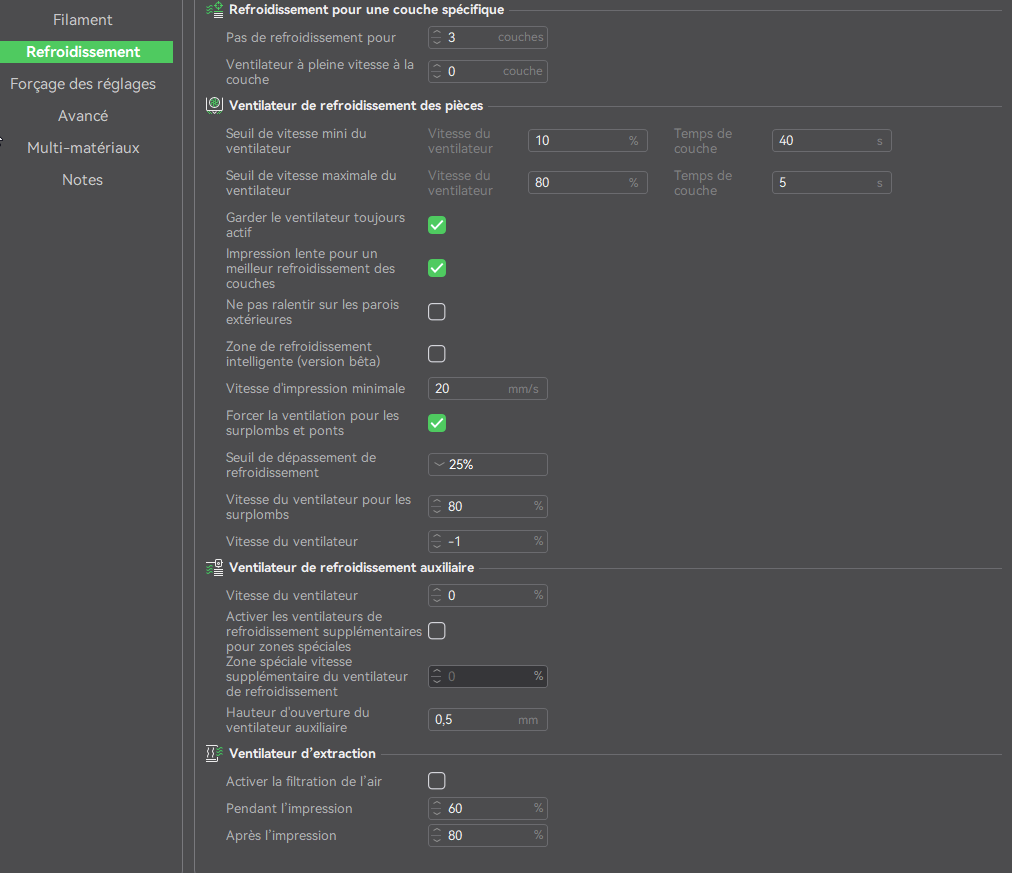Image resolution: width=1012 pixels, height=873 pixels.
Task: Click the minimum print speed field
Action: 488,388
